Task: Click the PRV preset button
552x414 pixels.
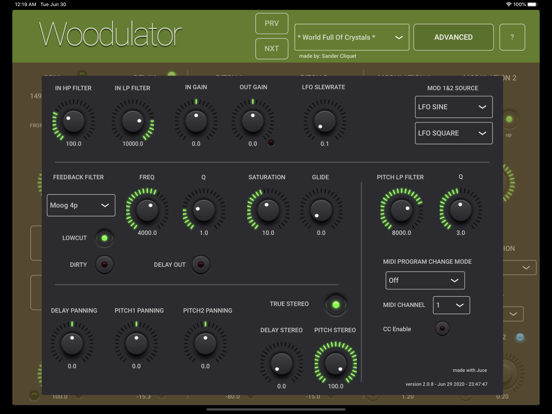Action: pos(272,24)
